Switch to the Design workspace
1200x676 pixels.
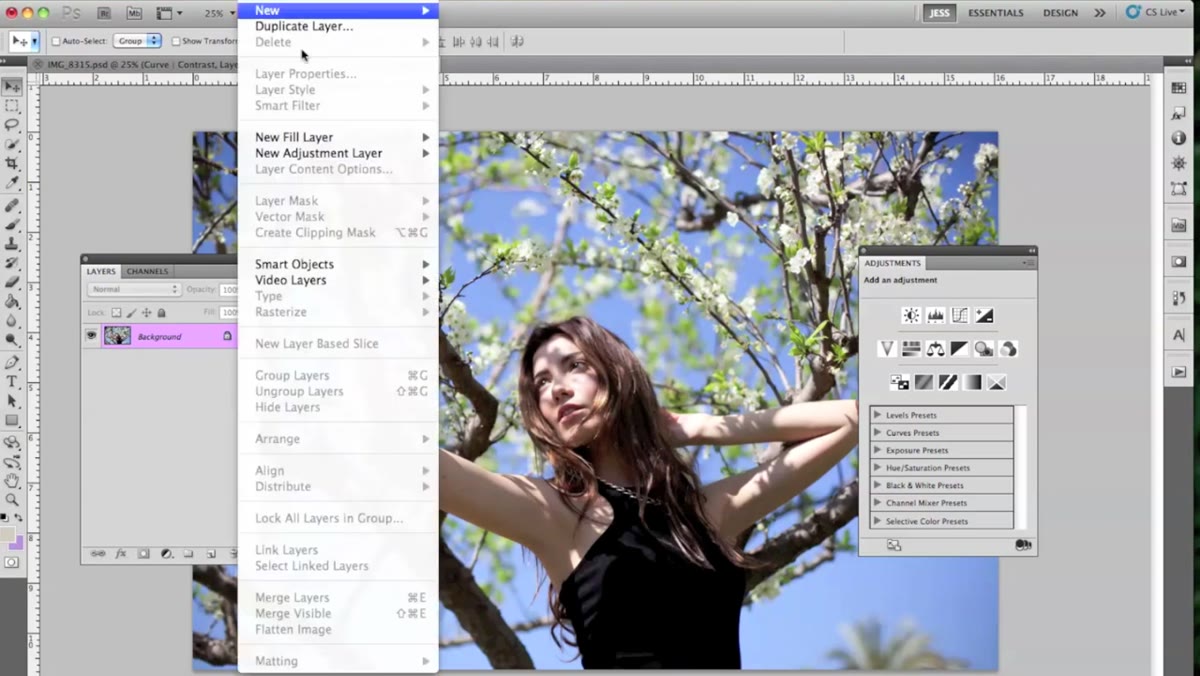tap(1060, 13)
